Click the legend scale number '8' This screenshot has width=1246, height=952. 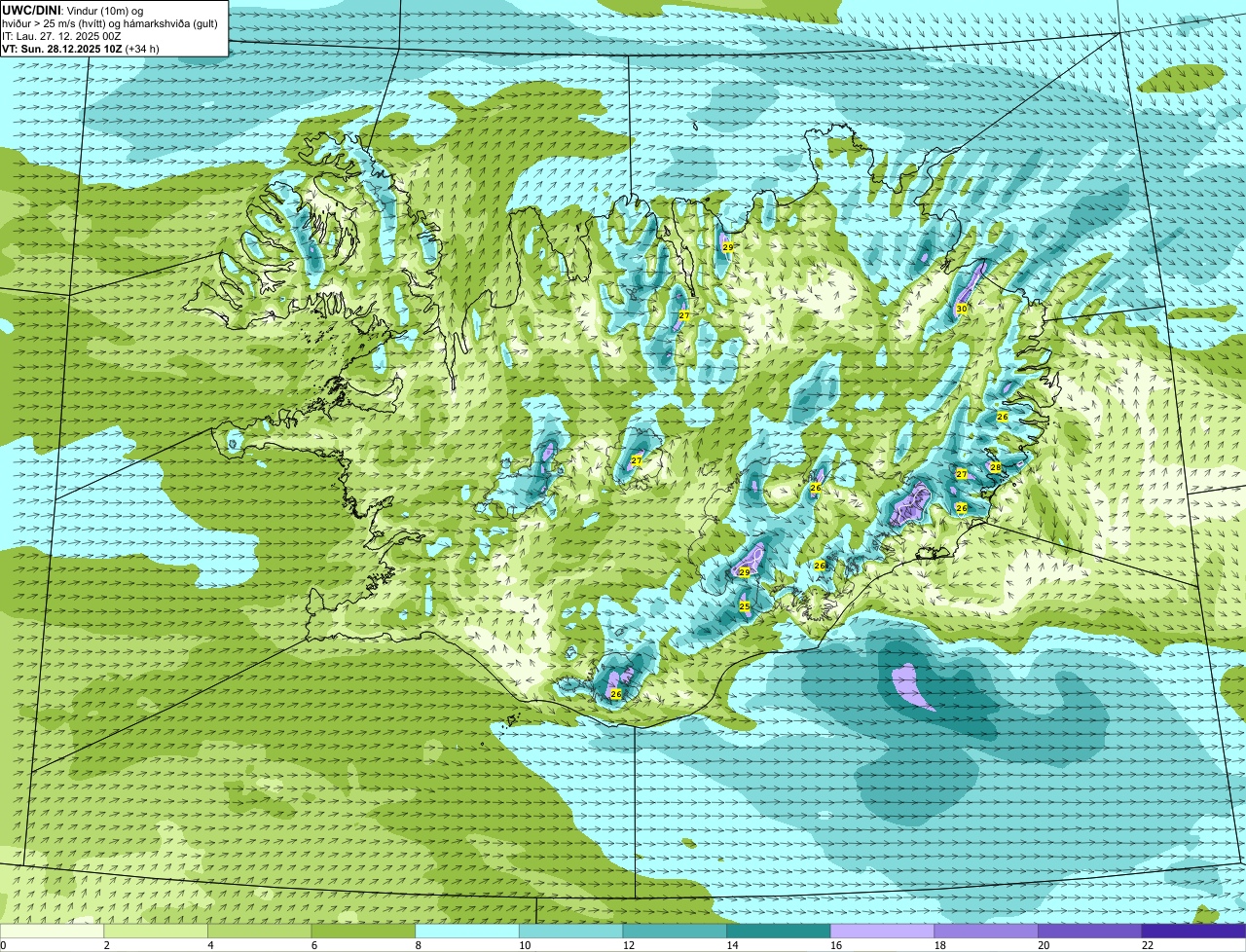(418, 945)
